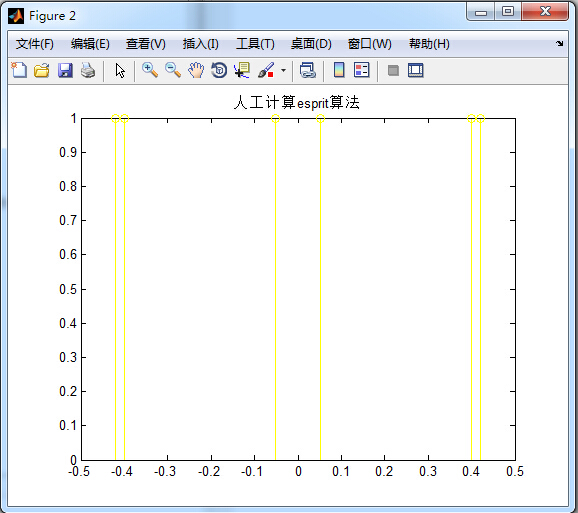Insert a colorbar using the toolbar icon
This screenshot has width=578, height=513.
pyautogui.click(x=339, y=70)
